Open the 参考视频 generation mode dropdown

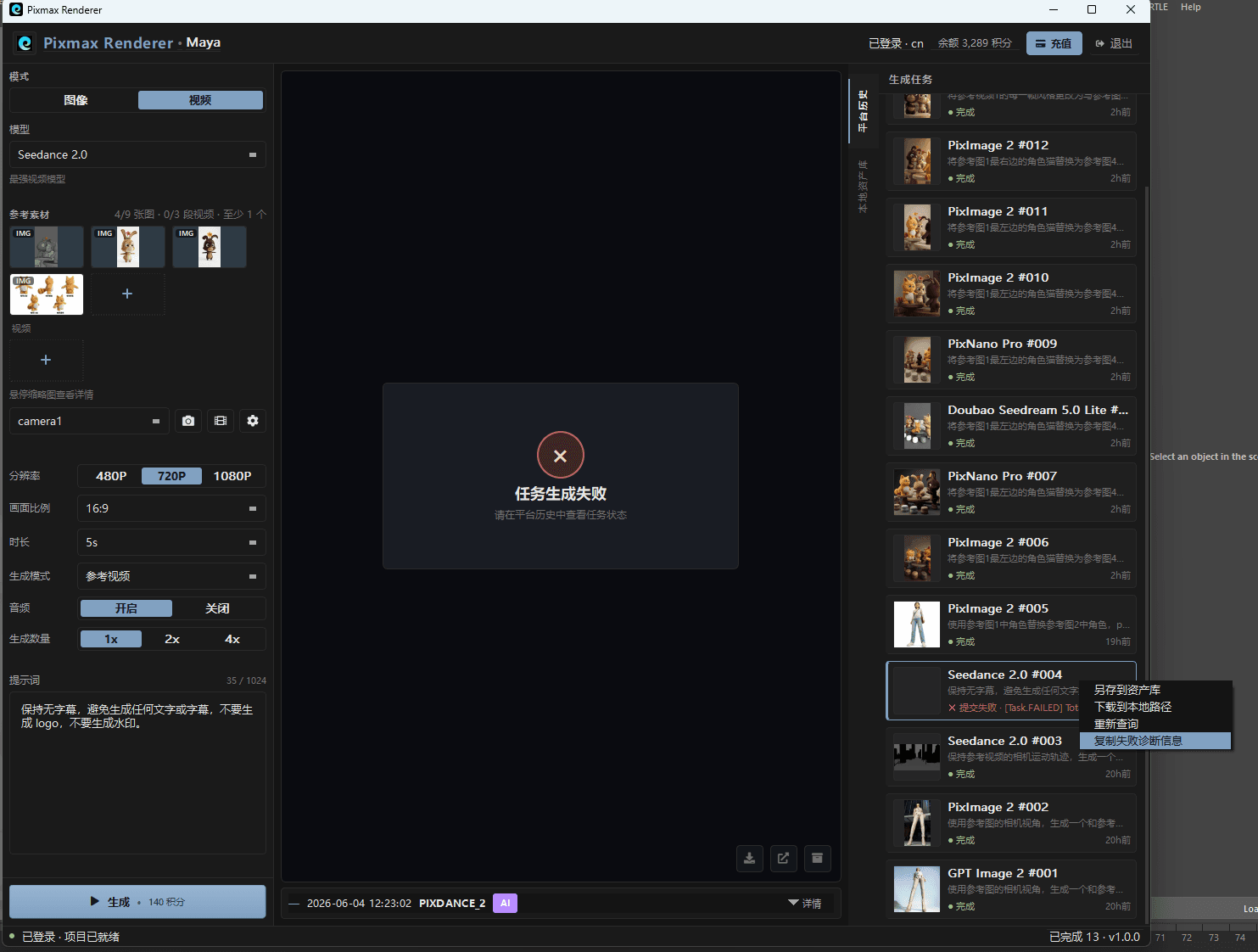pos(171,576)
